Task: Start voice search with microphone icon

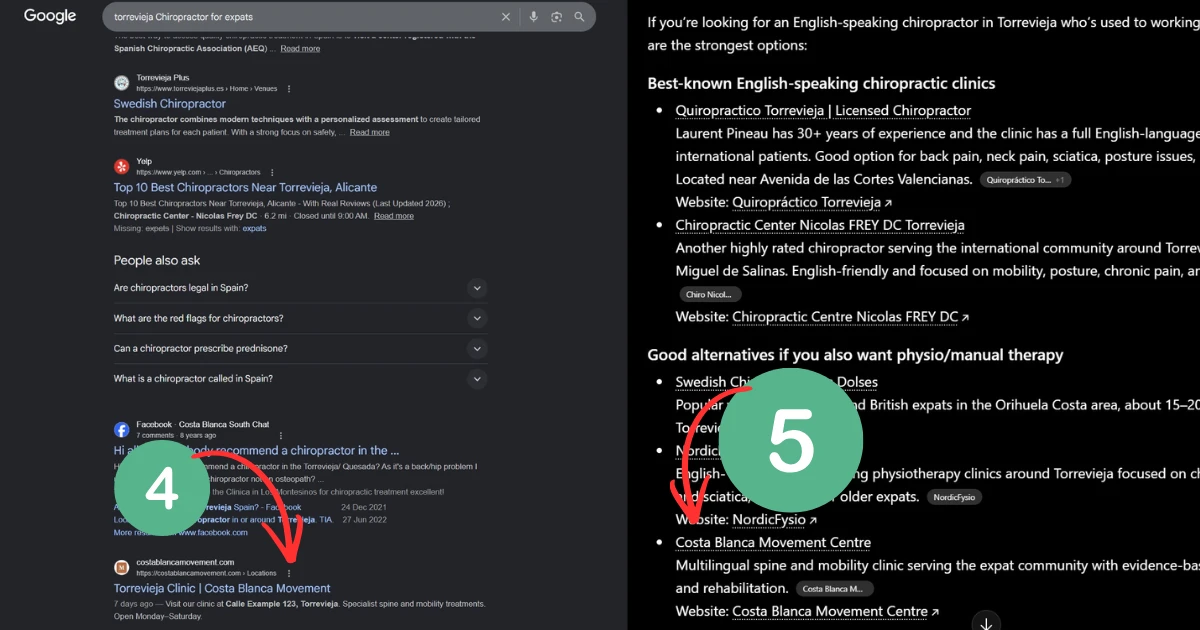Action: pyautogui.click(x=534, y=17)
